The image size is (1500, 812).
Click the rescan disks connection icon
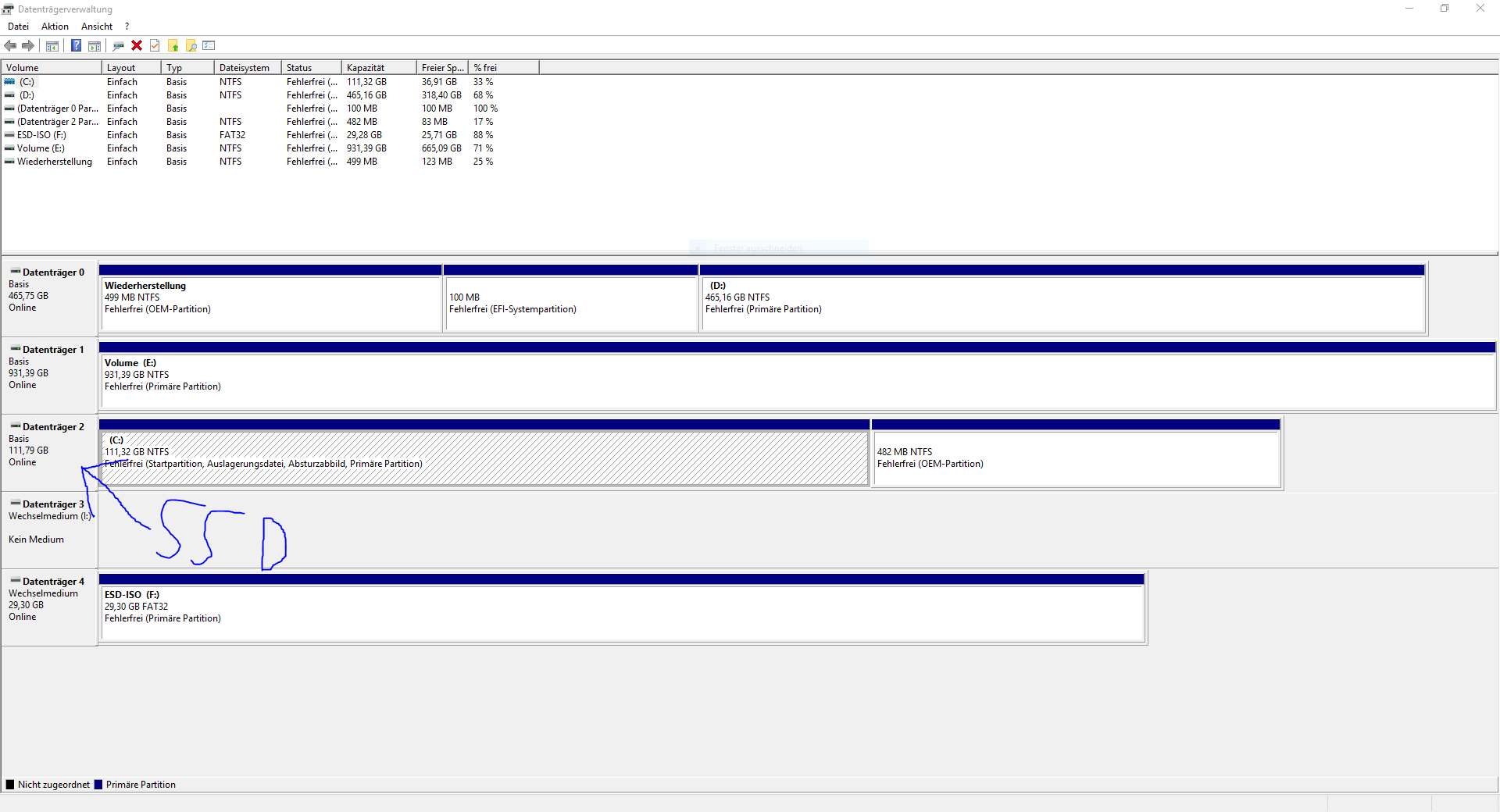[119, 46]
